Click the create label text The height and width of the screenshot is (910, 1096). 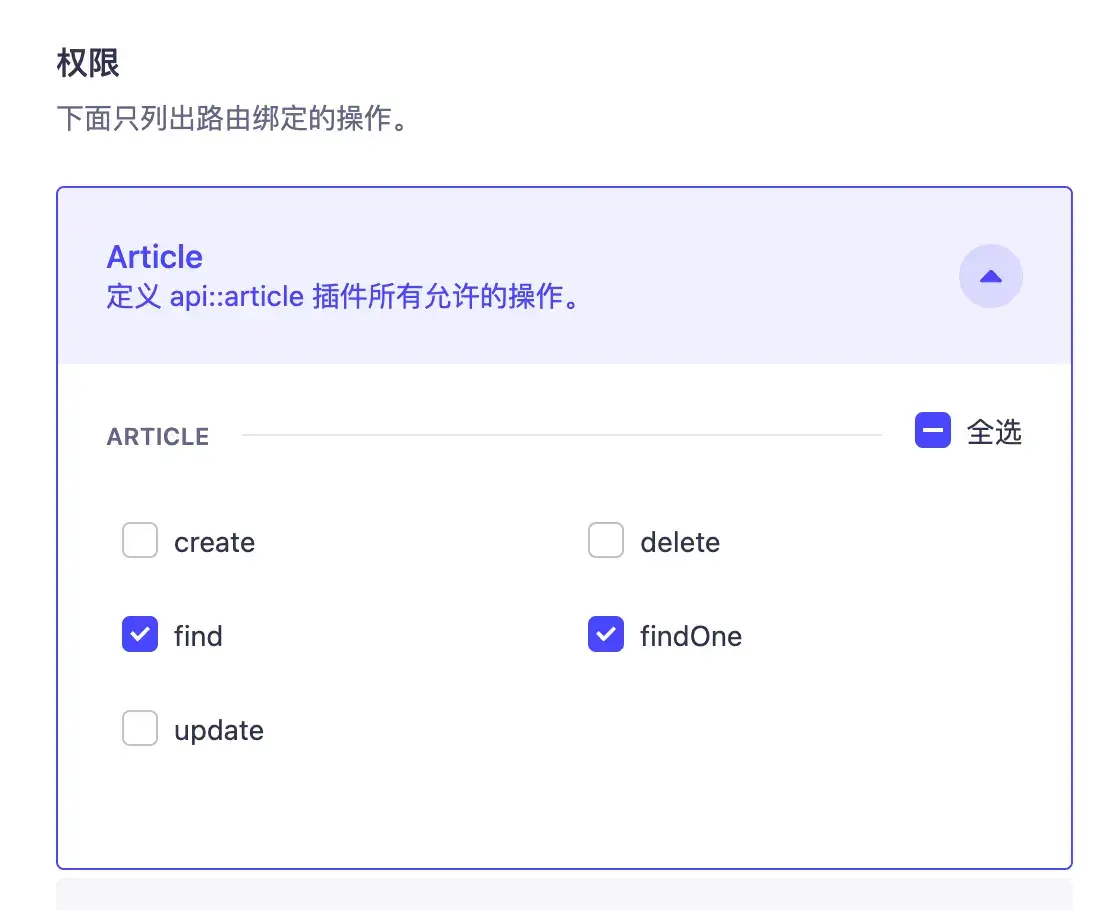tap(214, 542)
